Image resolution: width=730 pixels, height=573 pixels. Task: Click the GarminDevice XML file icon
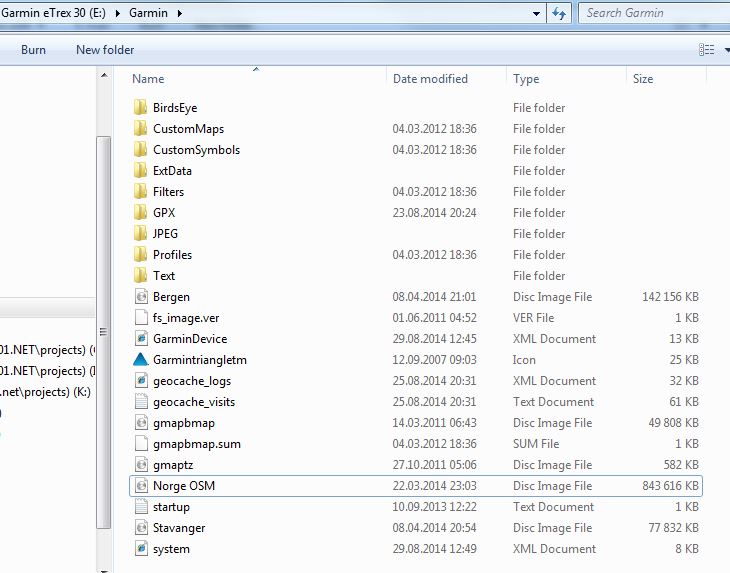141,338
